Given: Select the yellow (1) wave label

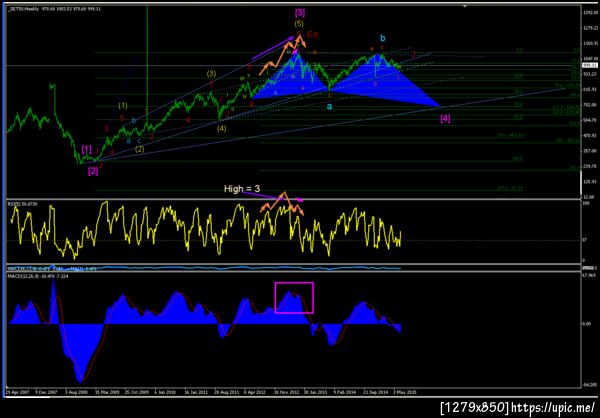Looking at the screenshot, I should 123,106.
